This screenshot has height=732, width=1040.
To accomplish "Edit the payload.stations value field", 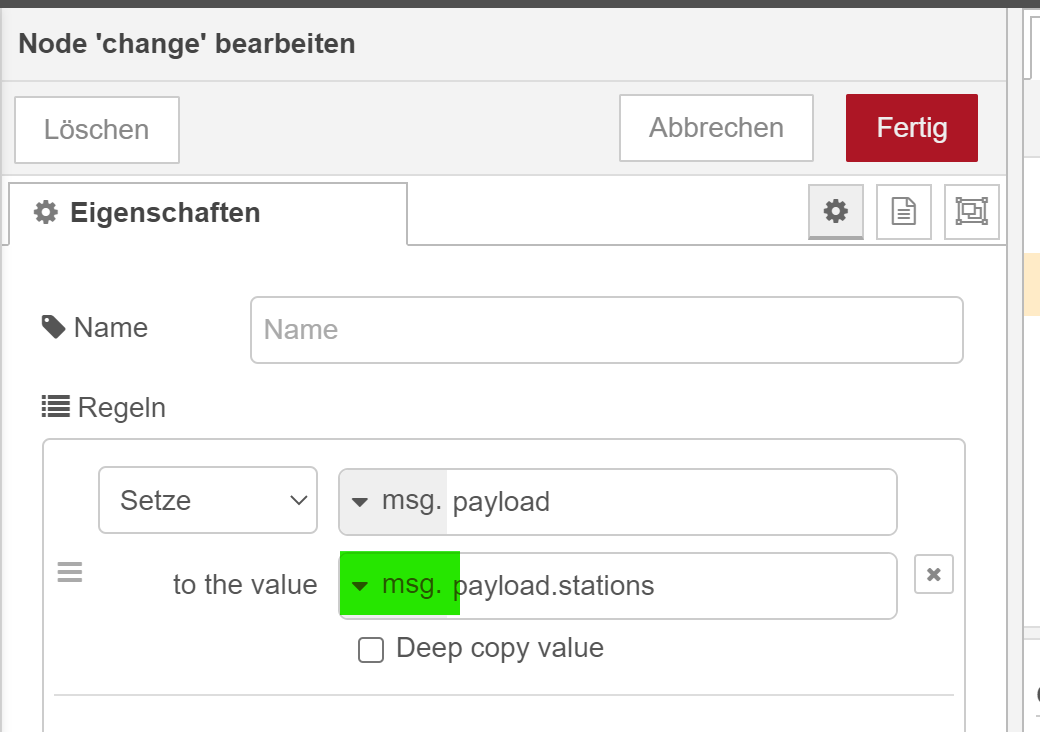I will coord(675,585).
